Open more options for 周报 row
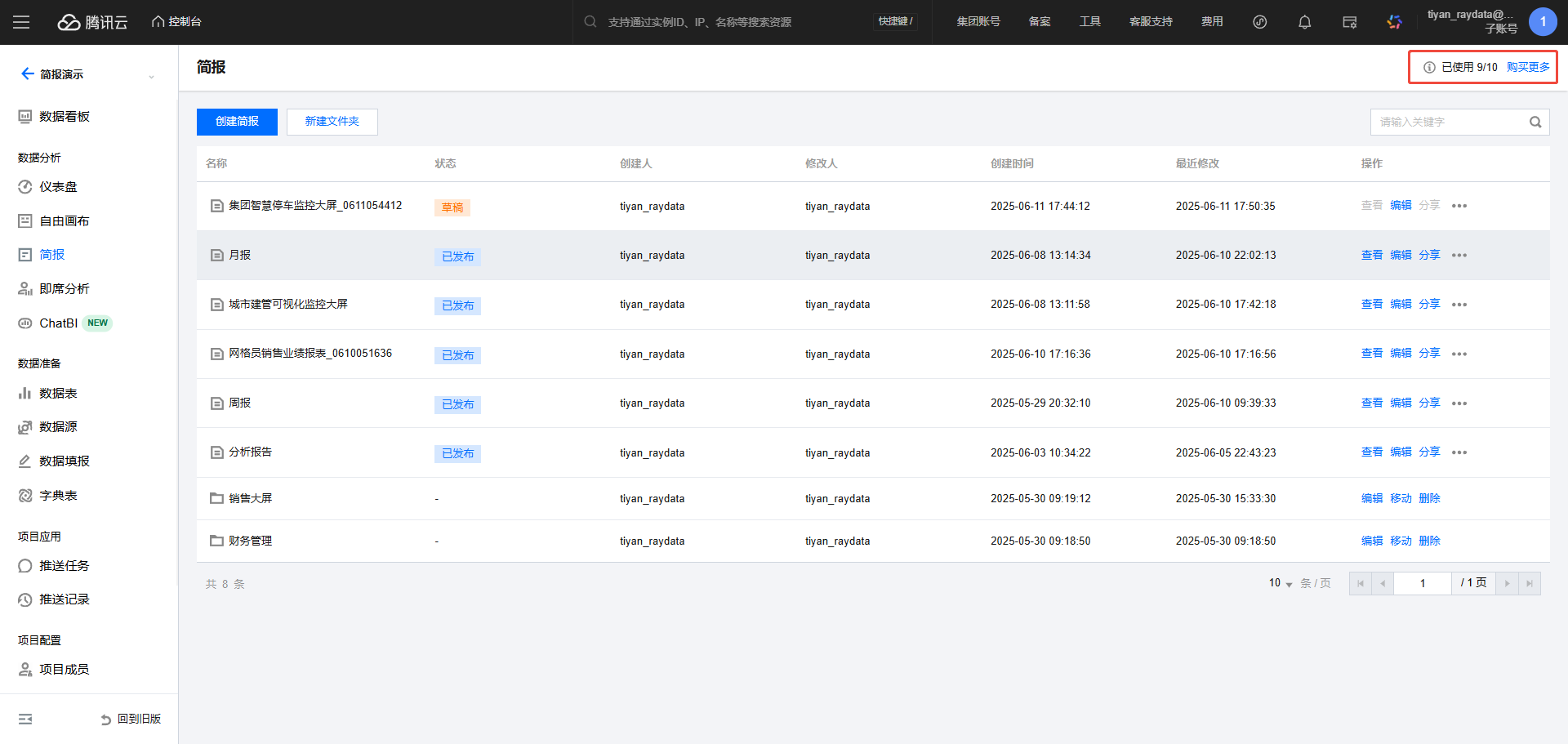Image resolution: width=1568 pixels, height=744 pixels. tap(1459, 403)
